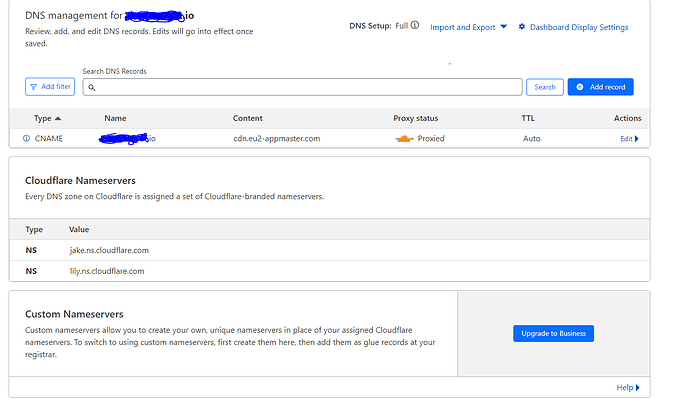Click the Add record button
The height and width of the screenshot is (410, 690).
pyautogui.click(x=600, y=87)
